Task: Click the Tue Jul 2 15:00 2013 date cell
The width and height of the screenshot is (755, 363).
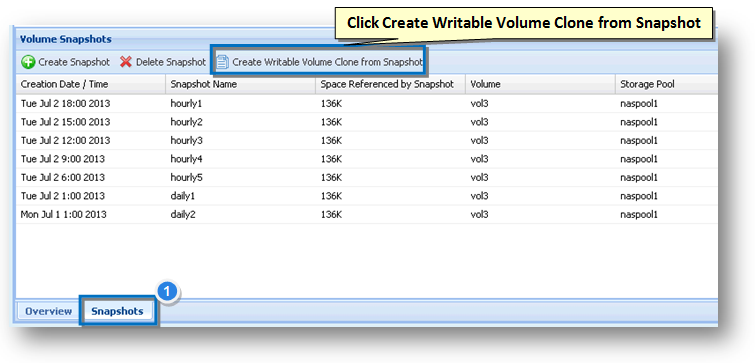Action: point(91,122)
